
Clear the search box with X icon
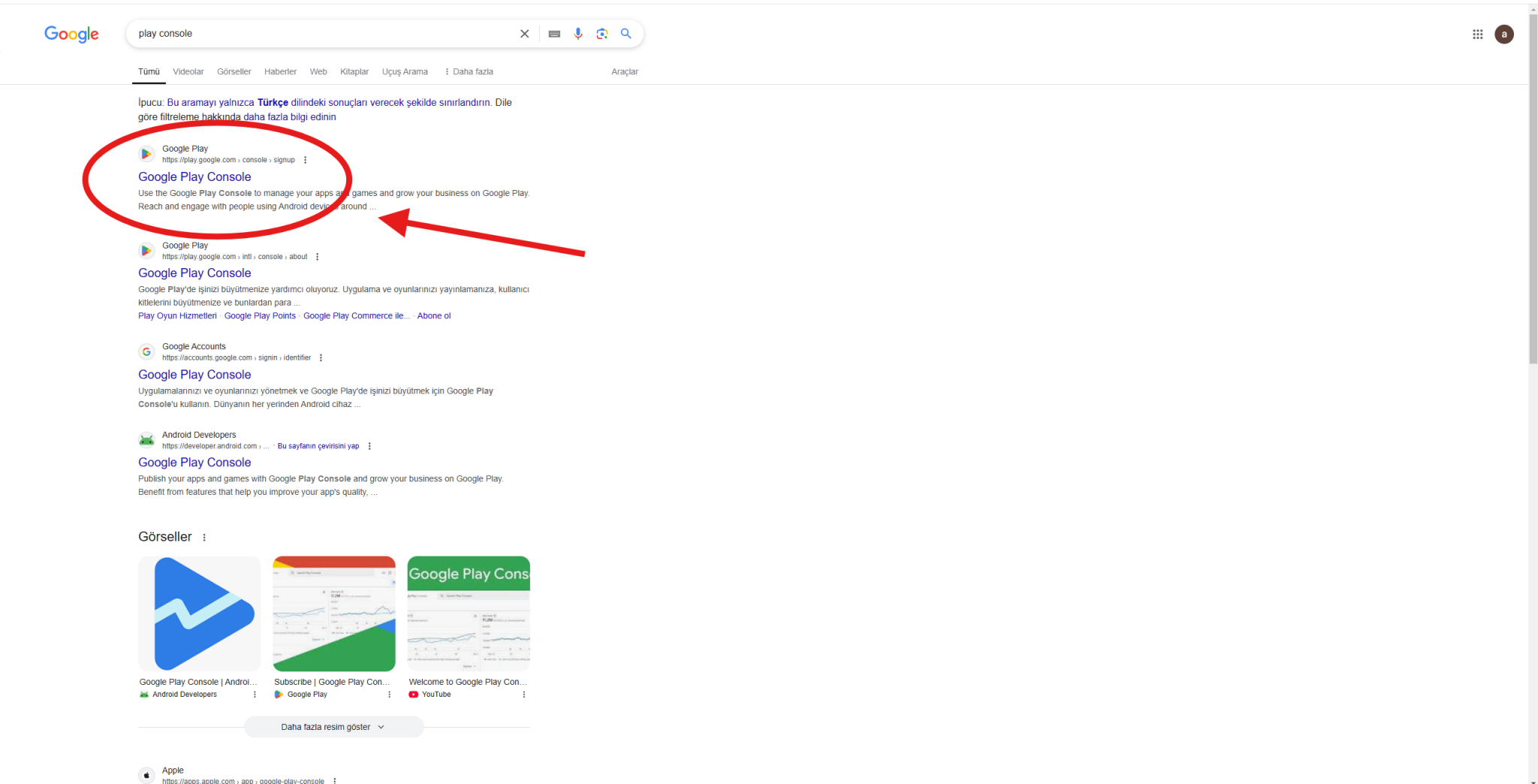[524, 34]
